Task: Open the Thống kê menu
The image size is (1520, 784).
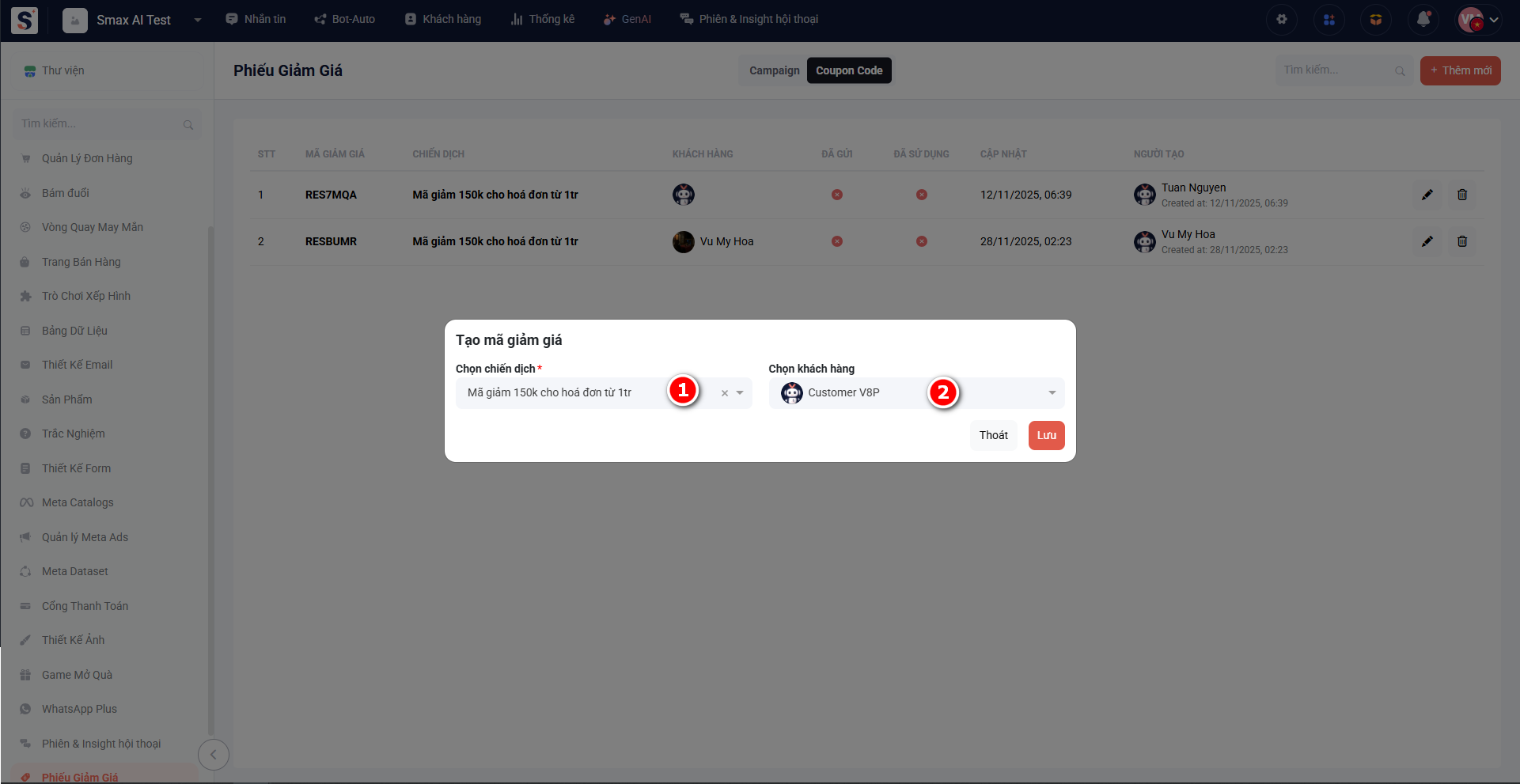Action: click(x=543, y=19)
